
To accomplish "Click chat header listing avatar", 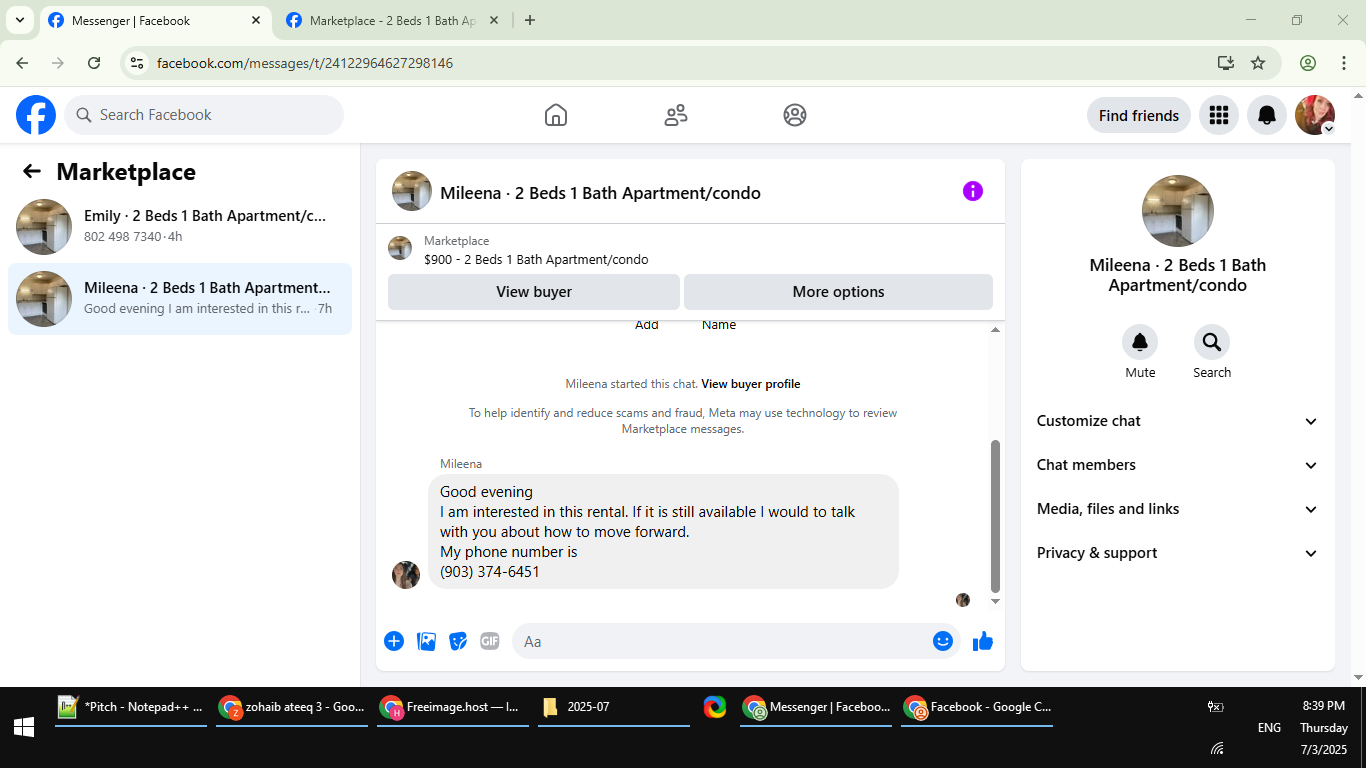I will pos(412,191).
